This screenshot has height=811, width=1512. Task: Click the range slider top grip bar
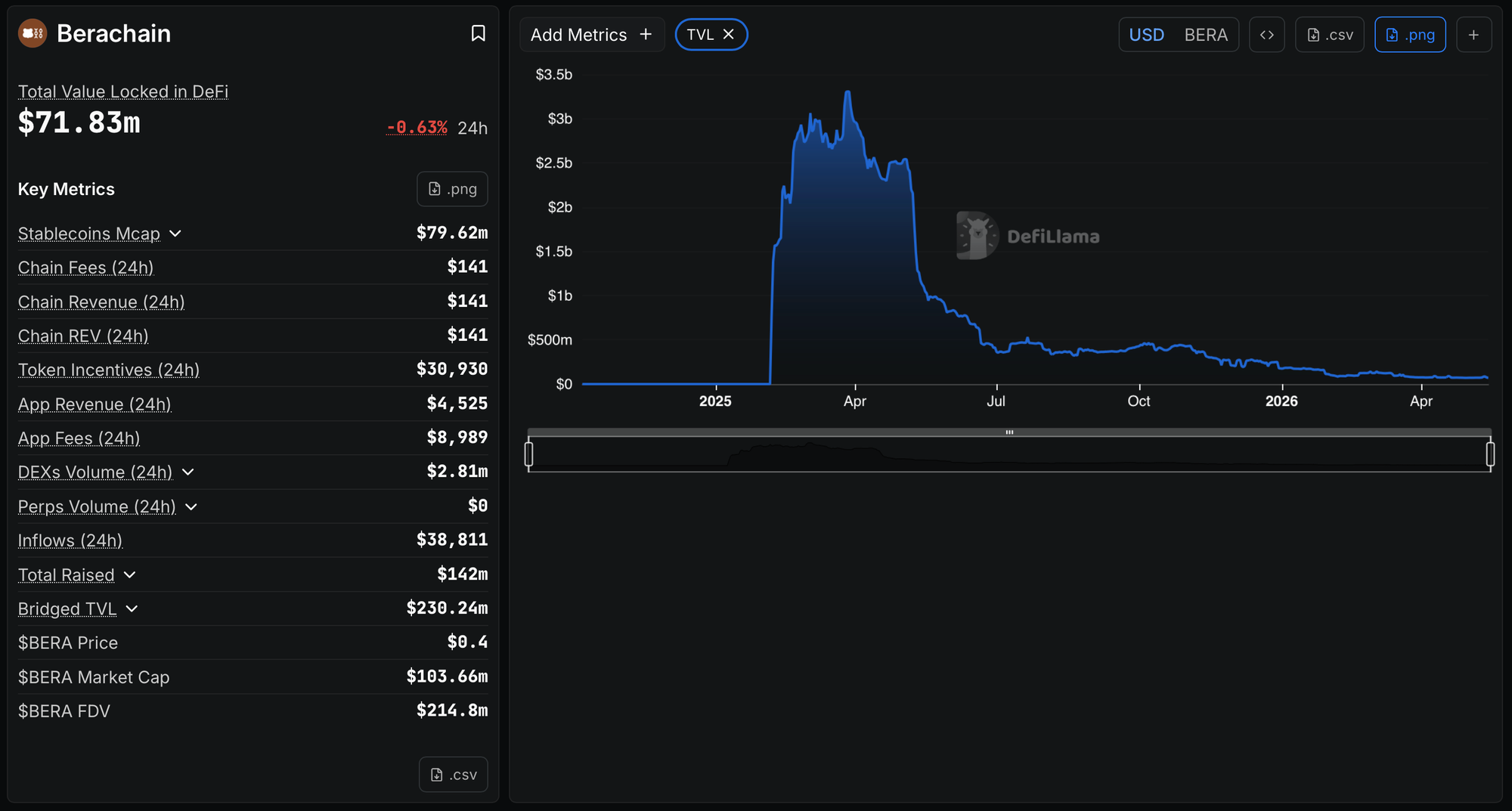[x=1009, y=432]
